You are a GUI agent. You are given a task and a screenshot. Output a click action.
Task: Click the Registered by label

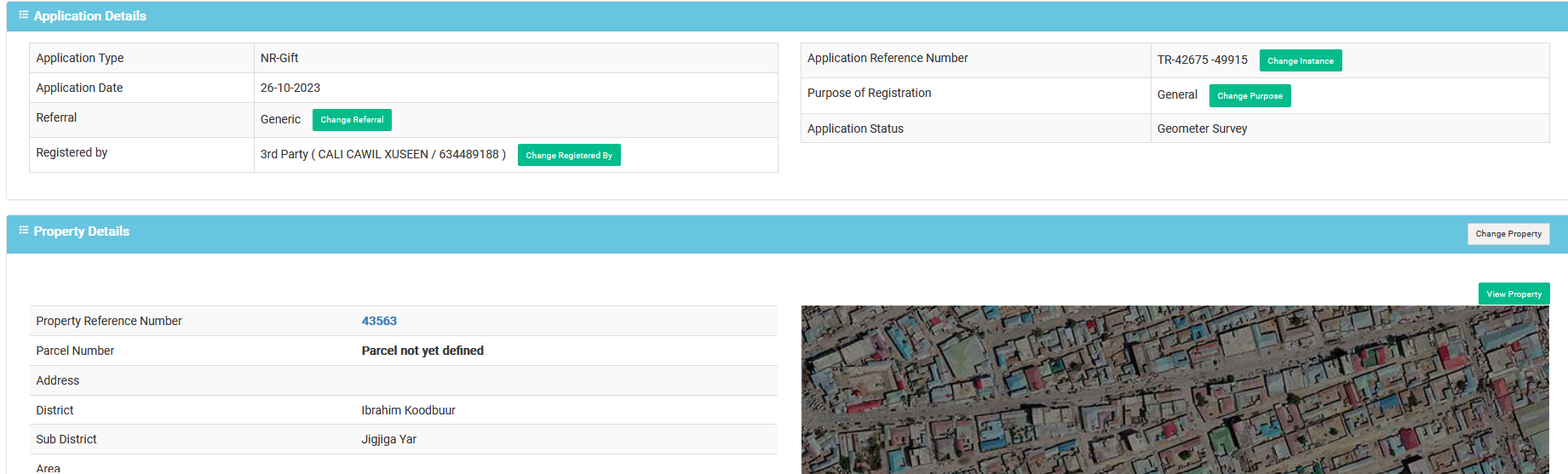[x=72, y=152]
